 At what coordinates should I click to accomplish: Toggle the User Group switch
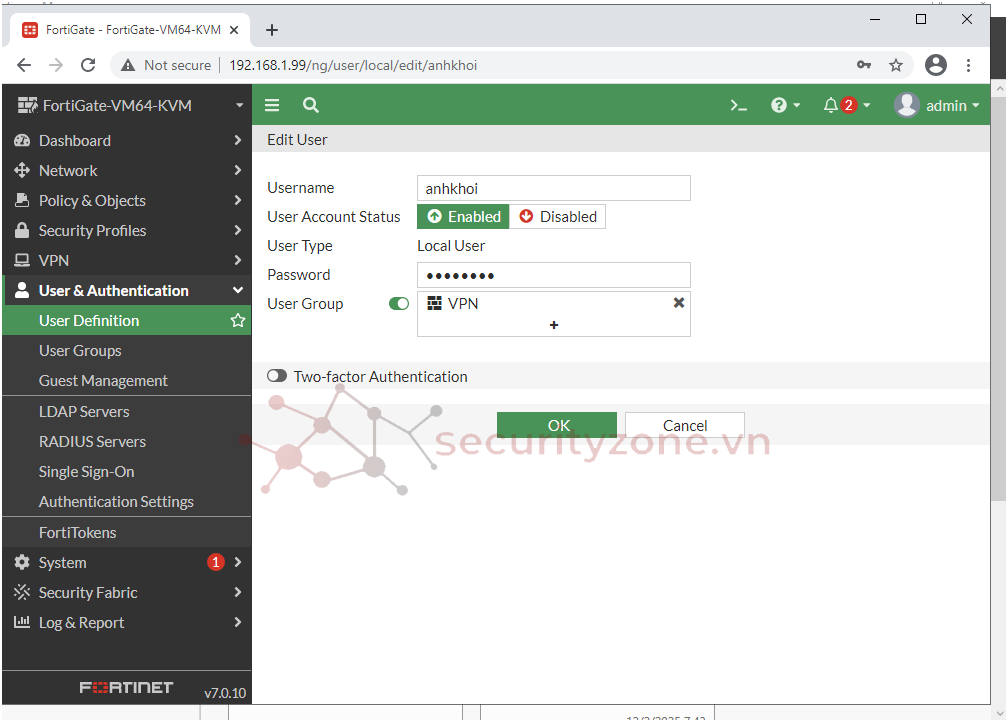[x=399, y=304]
